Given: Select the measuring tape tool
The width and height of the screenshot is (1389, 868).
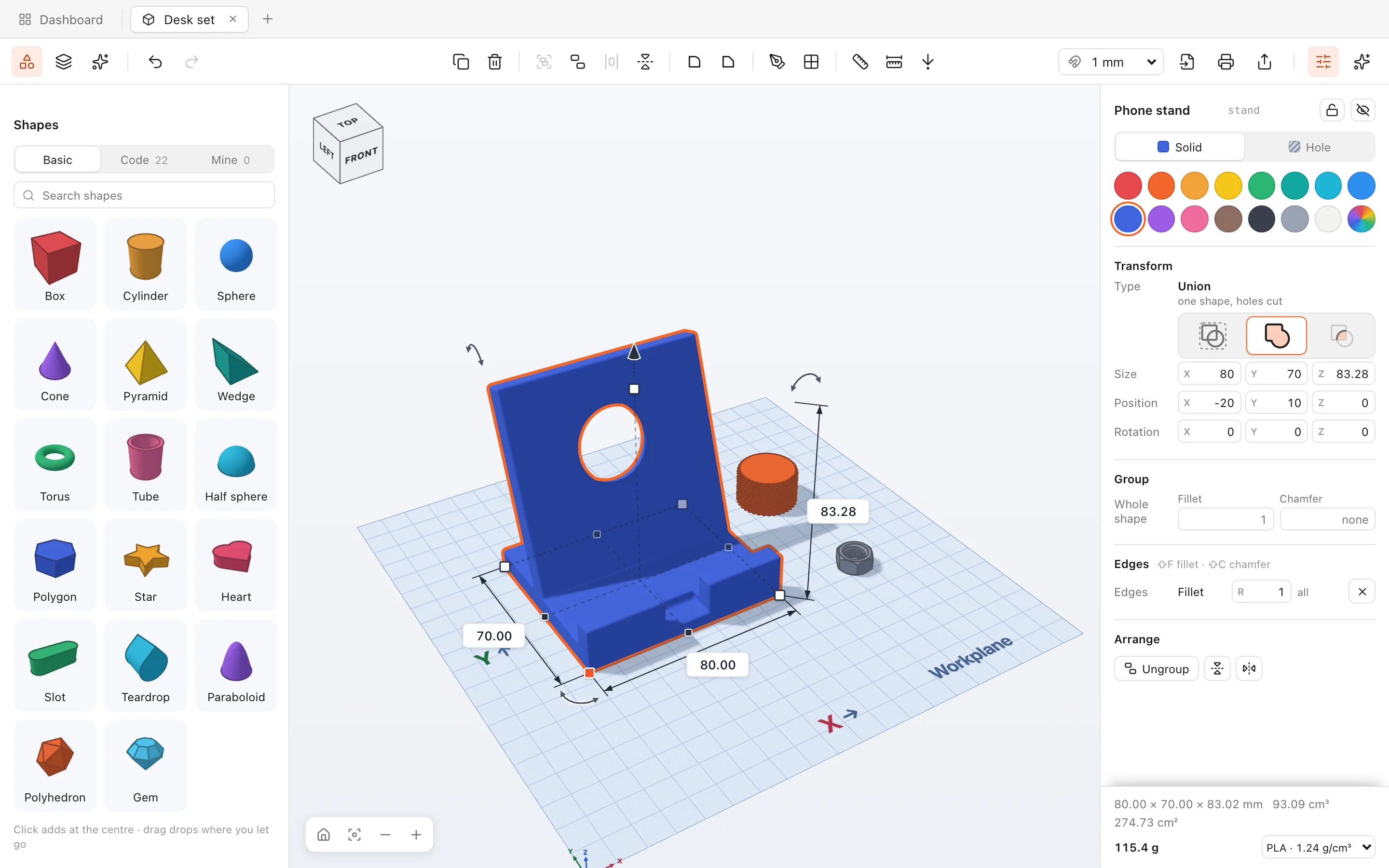Looking at the screenshot, I should (x=860, y=61).
